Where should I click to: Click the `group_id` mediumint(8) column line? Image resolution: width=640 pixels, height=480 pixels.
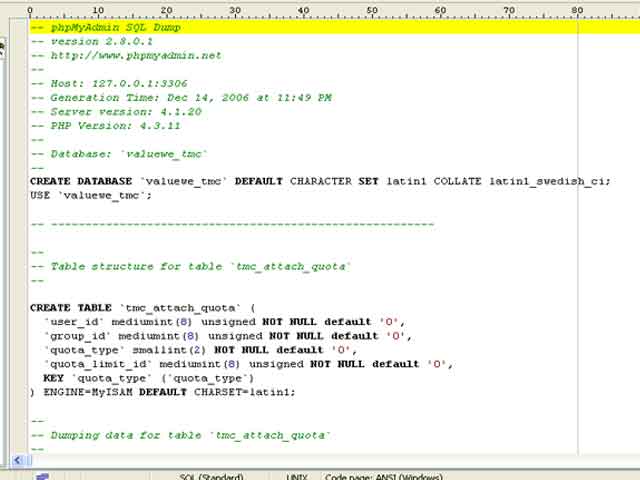(x=228, y=336)
